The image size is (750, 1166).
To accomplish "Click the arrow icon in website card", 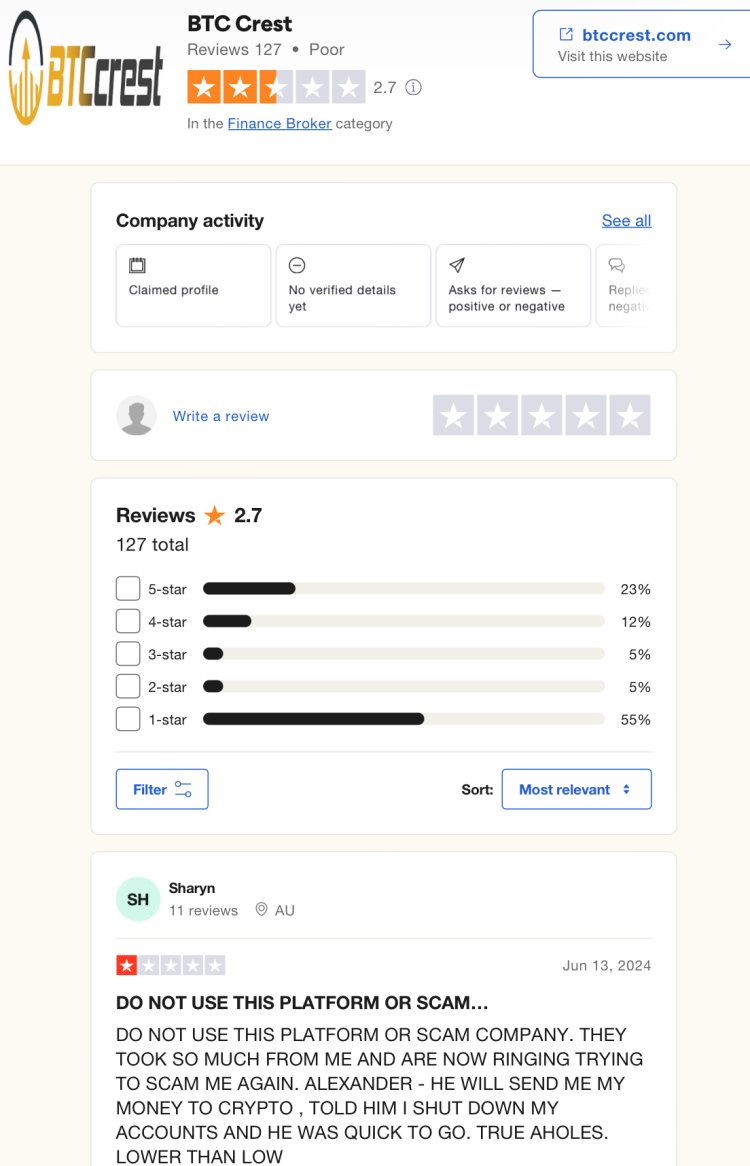I will click(x=725, y=45).
